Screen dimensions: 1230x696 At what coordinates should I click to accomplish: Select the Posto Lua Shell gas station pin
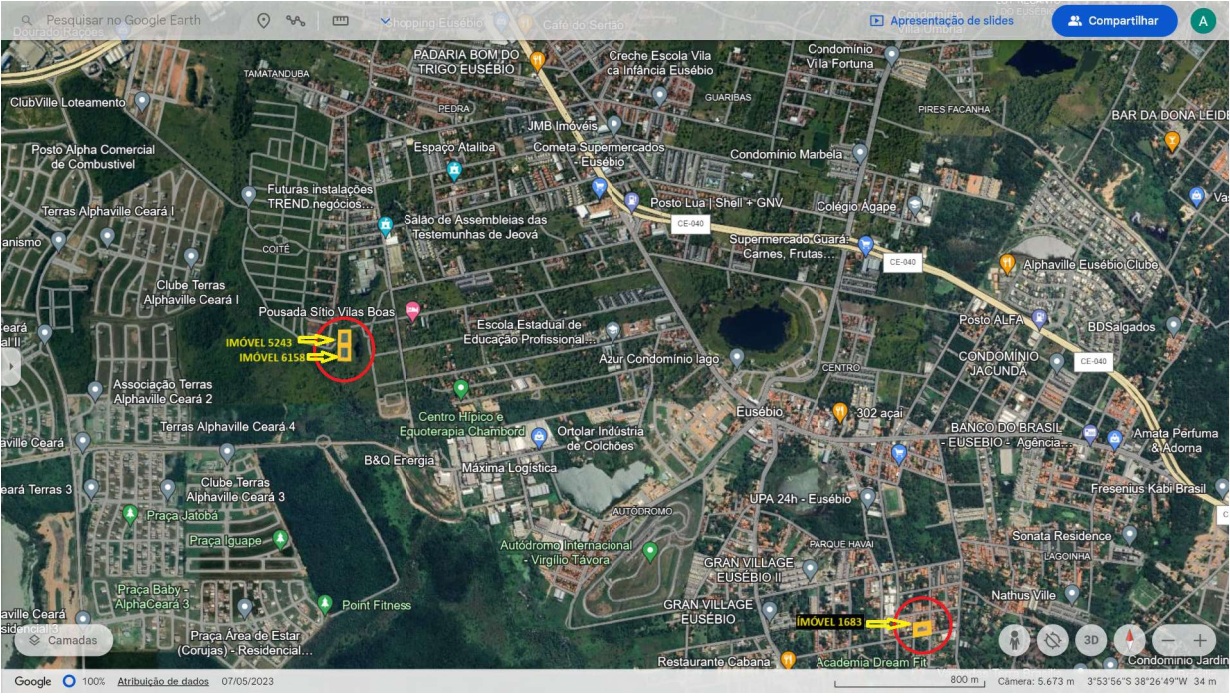point(631,202)
